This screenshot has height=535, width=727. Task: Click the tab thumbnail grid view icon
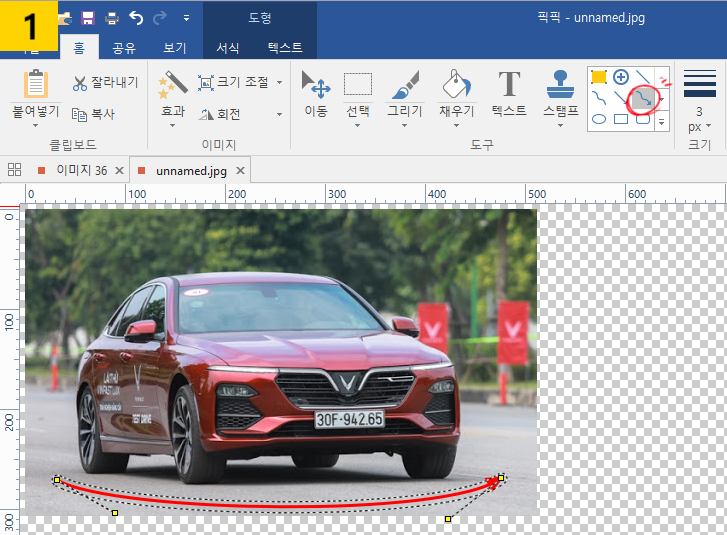(14, 170)
